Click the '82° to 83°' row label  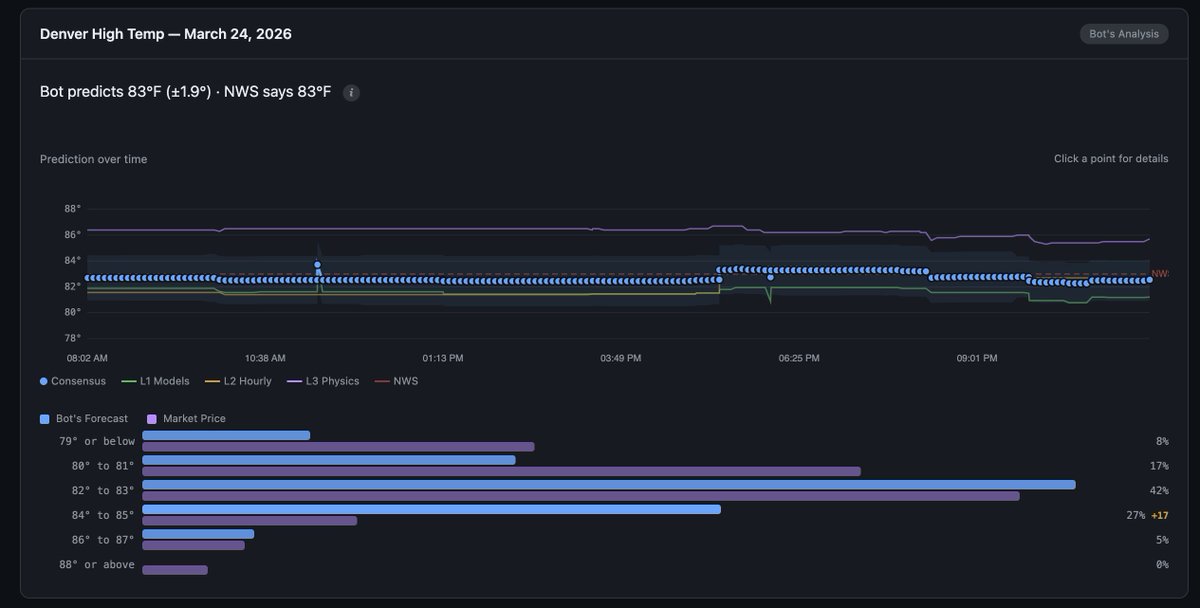[x=102, y=491]
